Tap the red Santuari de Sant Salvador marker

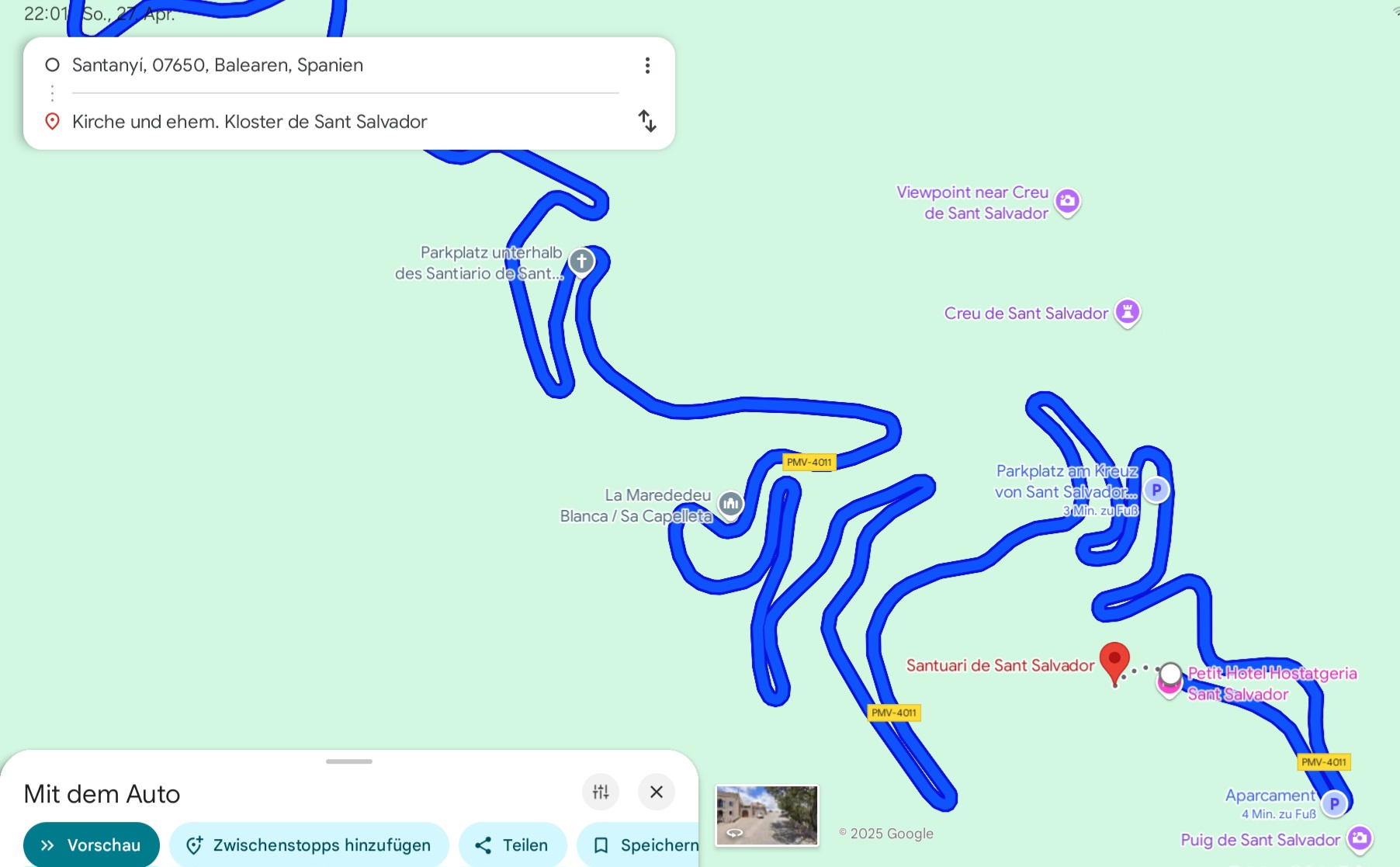pyautogui.click(x=1114, y=662)
